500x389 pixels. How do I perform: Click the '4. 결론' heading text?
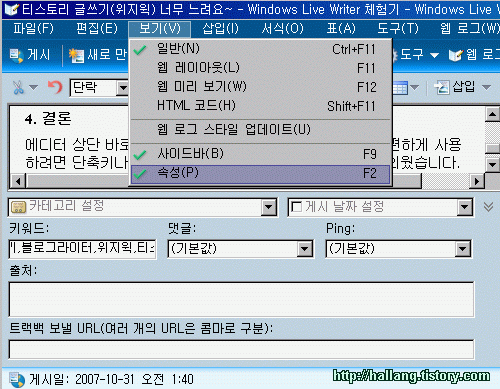tap(48, 118)
